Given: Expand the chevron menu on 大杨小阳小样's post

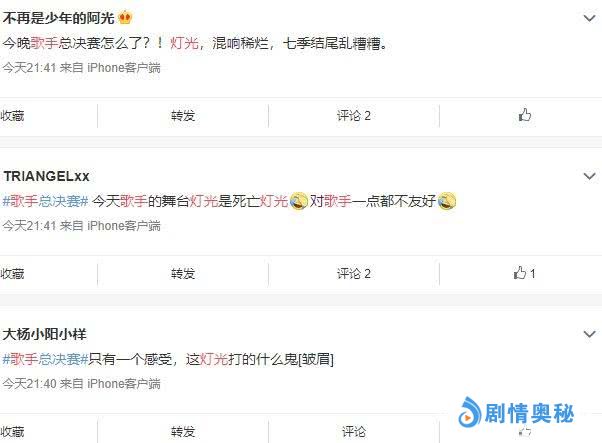Looking at the screenshot, I should click(589, 334).
